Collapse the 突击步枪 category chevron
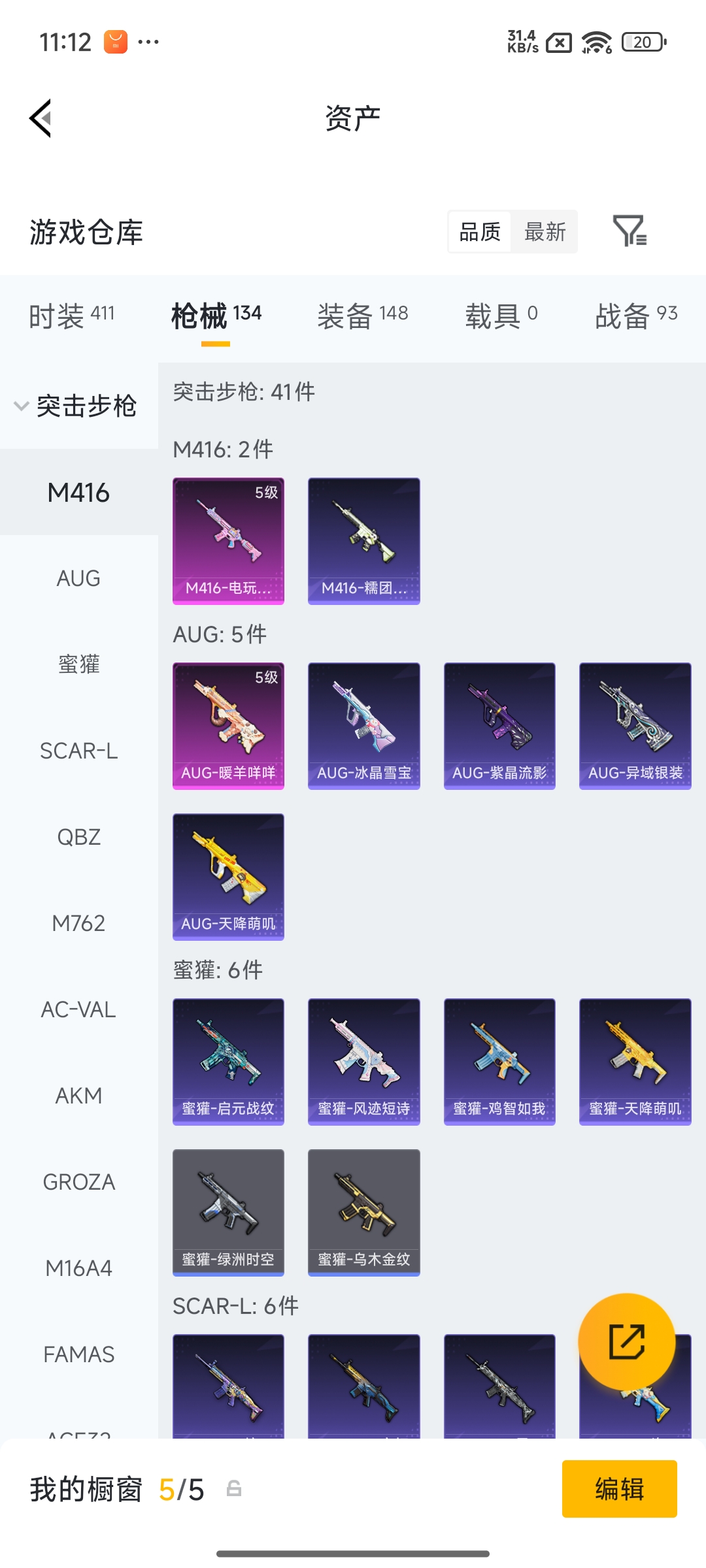 [21, 406]
